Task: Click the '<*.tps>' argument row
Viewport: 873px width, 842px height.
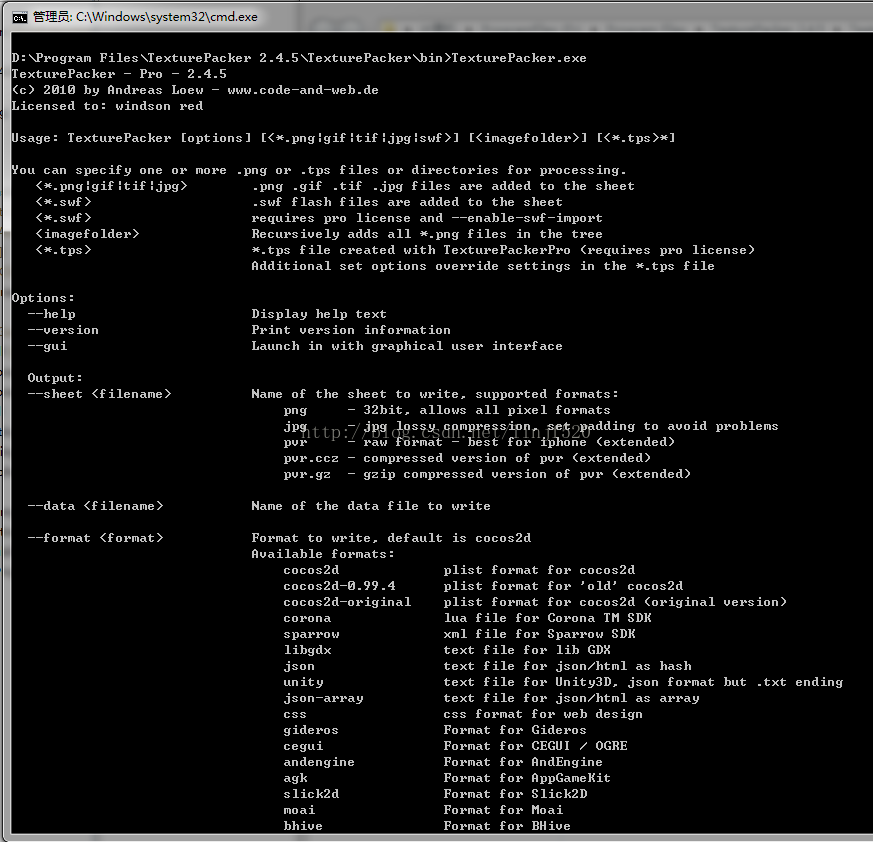Action: pos(63,251)
